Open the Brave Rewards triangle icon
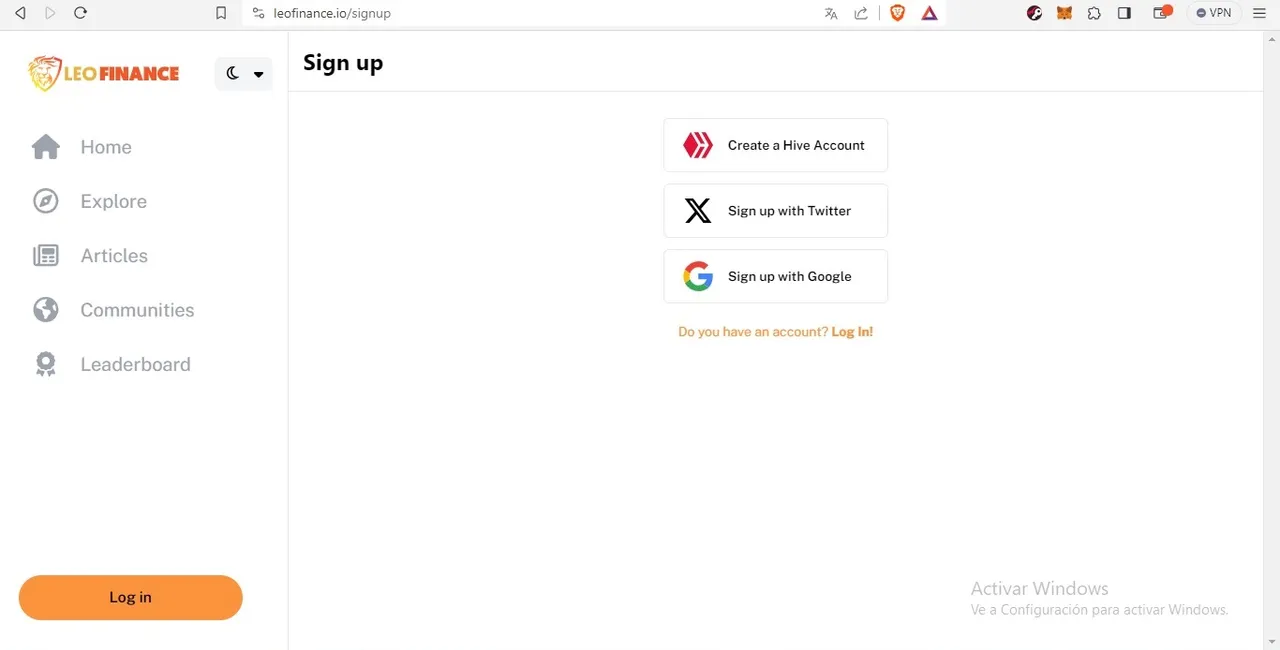1280x650 pixels. click(x=929, y=13)
